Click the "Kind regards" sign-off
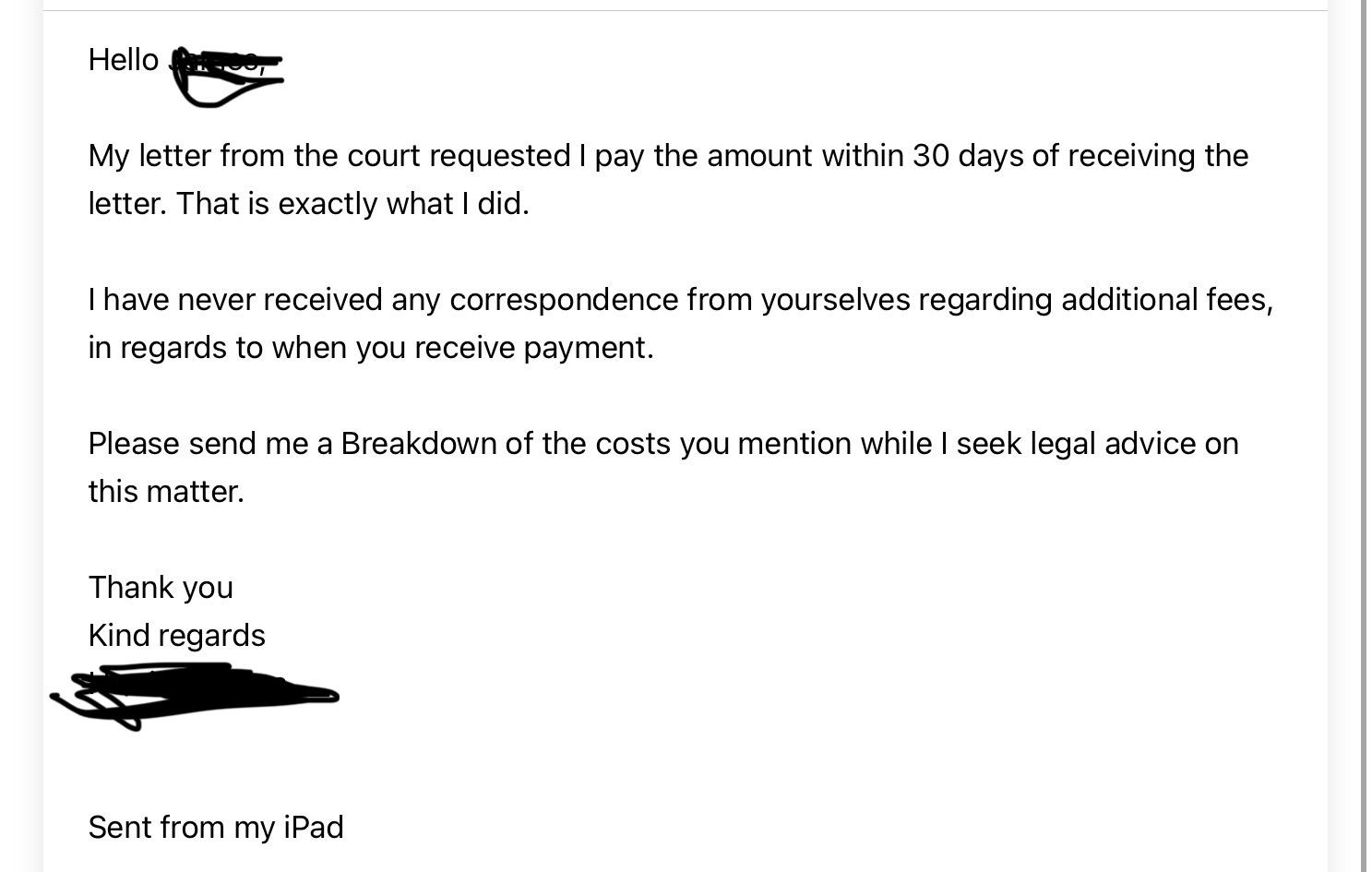Viewport: 1372px width, 872px height. [176, 636]
